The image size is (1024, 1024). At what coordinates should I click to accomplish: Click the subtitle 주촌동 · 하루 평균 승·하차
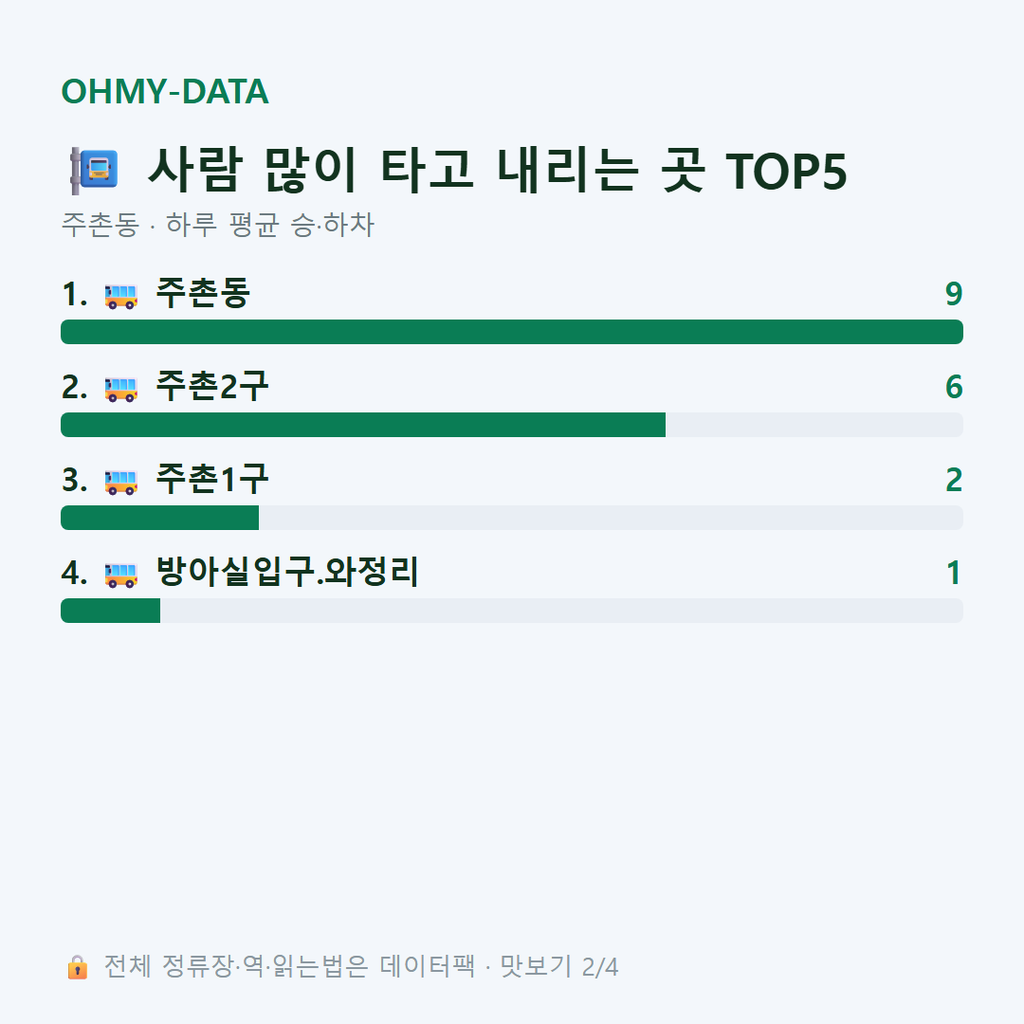tap(217, 225)
